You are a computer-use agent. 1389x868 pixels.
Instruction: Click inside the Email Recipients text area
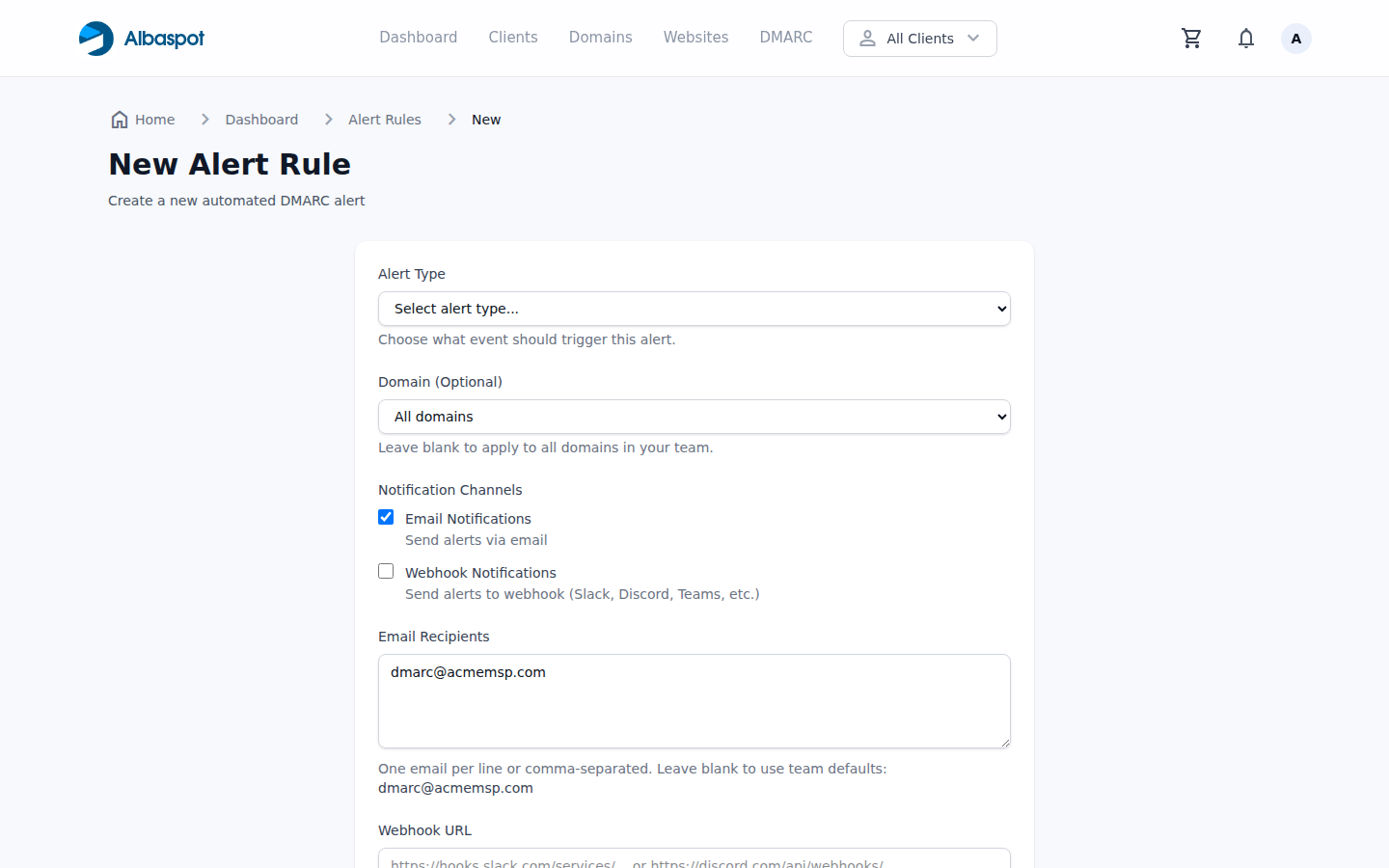point(694,701)
